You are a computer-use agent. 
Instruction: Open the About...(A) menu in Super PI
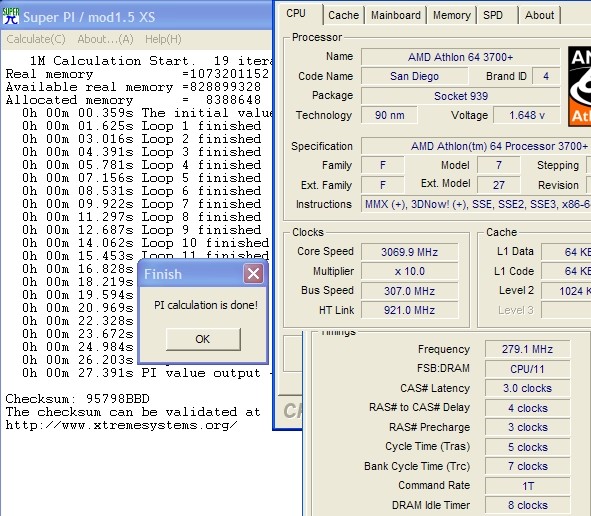pyautogui.click(x=106, y=39)
